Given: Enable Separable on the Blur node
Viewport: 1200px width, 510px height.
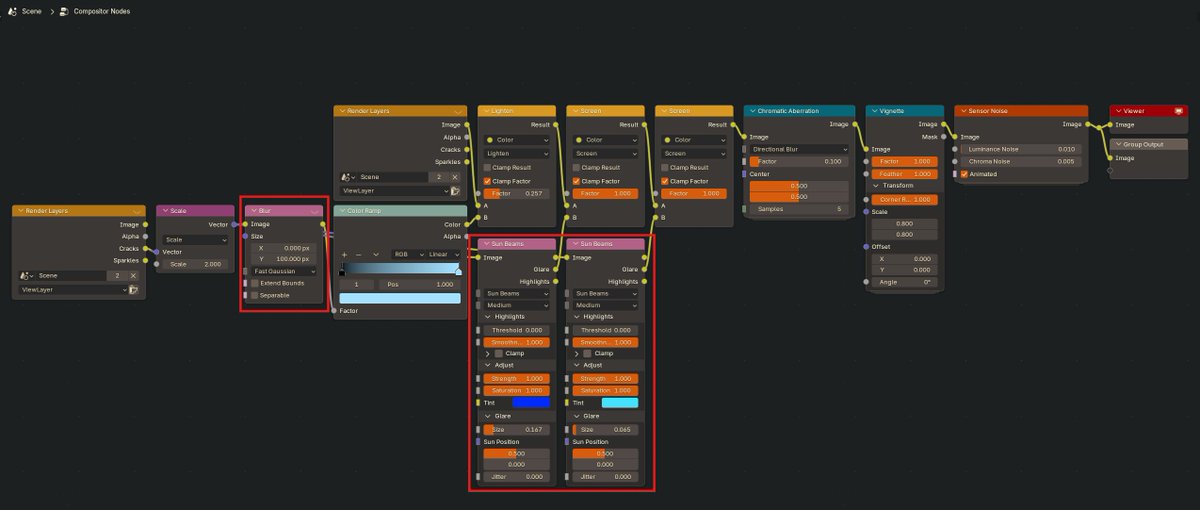Looking at the screenshot, I should (x=255, y=295).
